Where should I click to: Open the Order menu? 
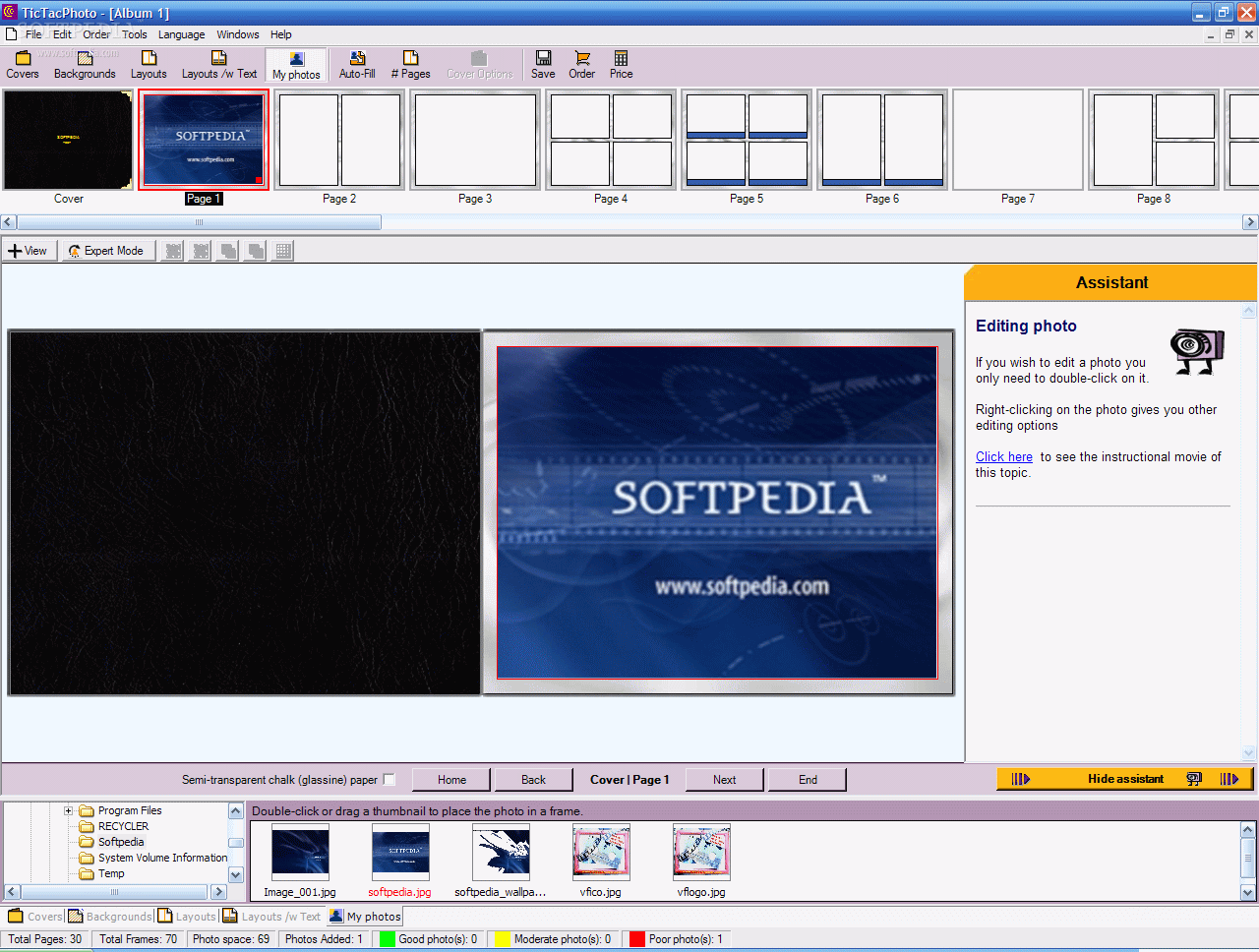pos(96,34)
